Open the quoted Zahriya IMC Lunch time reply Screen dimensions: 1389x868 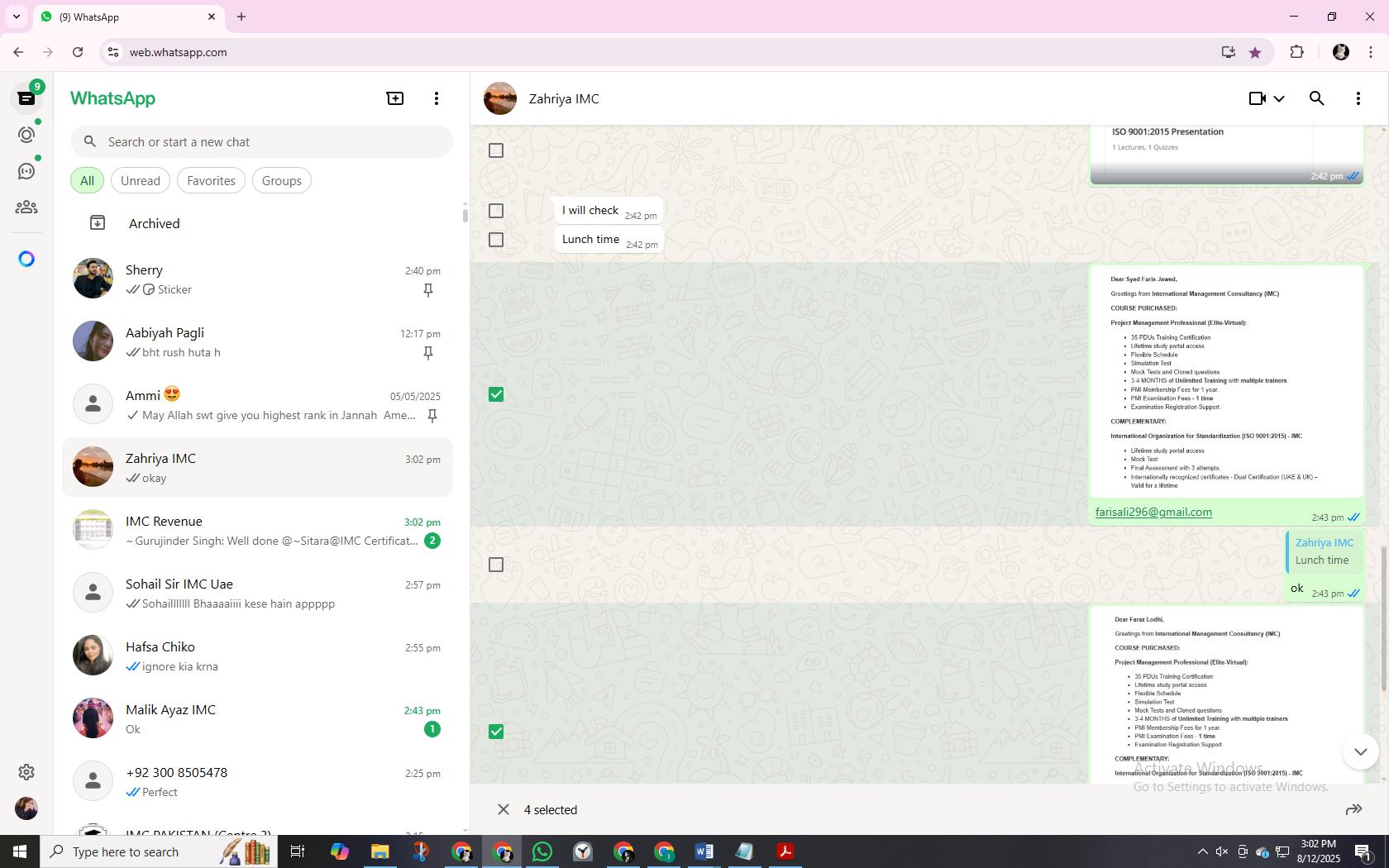click(x=1325, y=551)
